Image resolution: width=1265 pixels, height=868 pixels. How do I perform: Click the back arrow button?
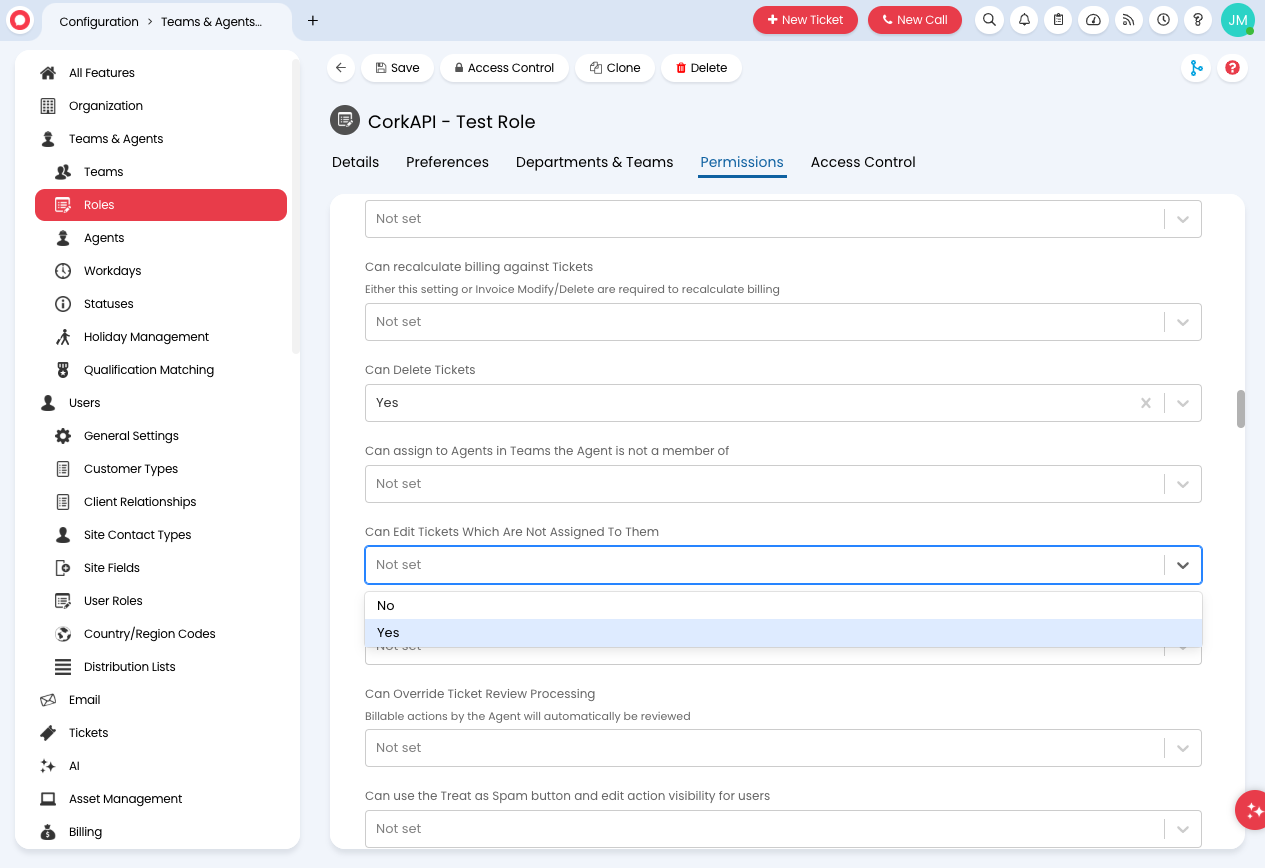341,68
